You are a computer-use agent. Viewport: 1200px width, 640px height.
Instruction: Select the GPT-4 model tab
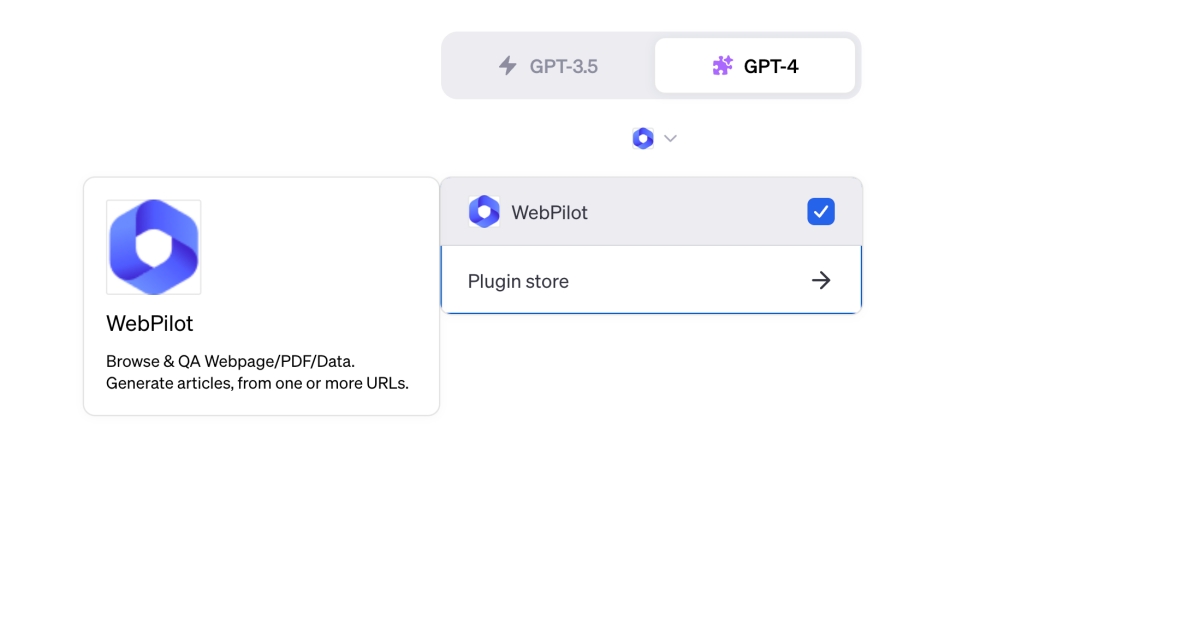click(755, 66)
